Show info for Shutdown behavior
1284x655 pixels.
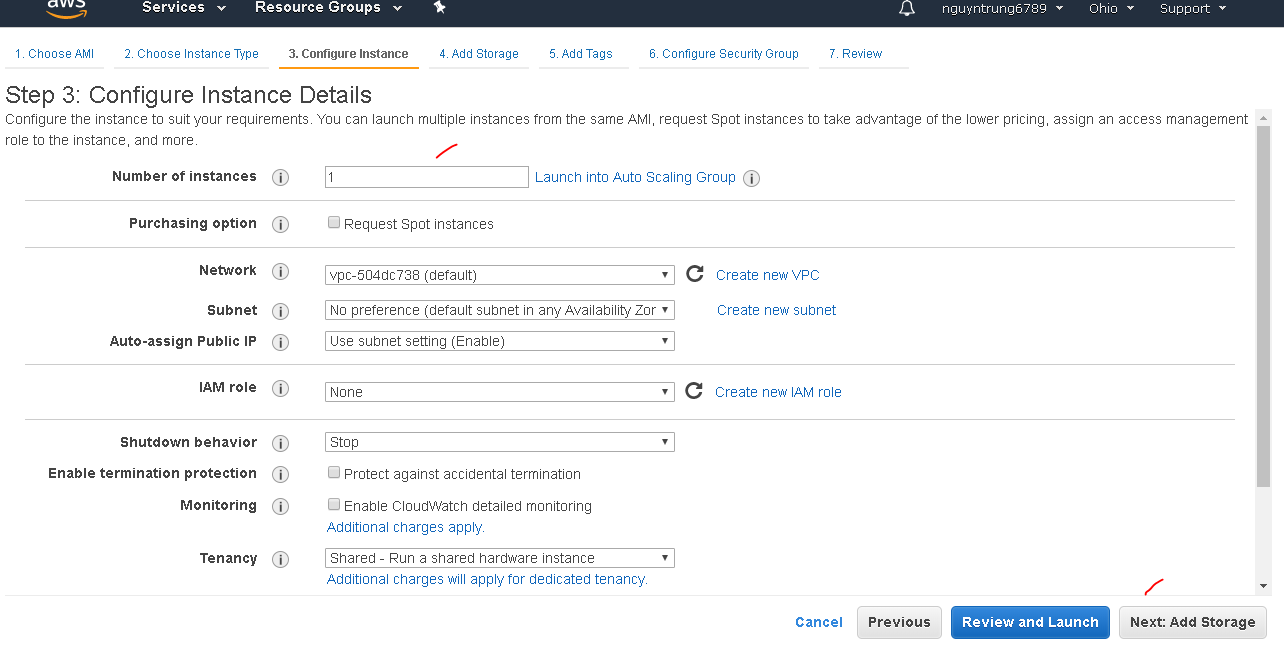(x=281, y=443)
